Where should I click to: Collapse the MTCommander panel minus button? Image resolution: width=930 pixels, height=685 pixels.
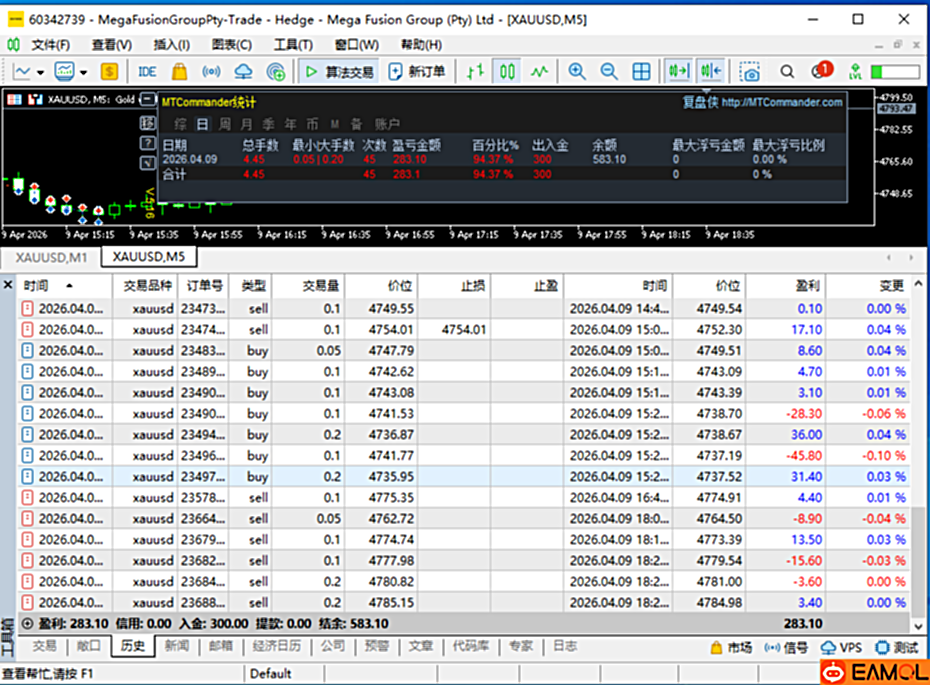146,99
